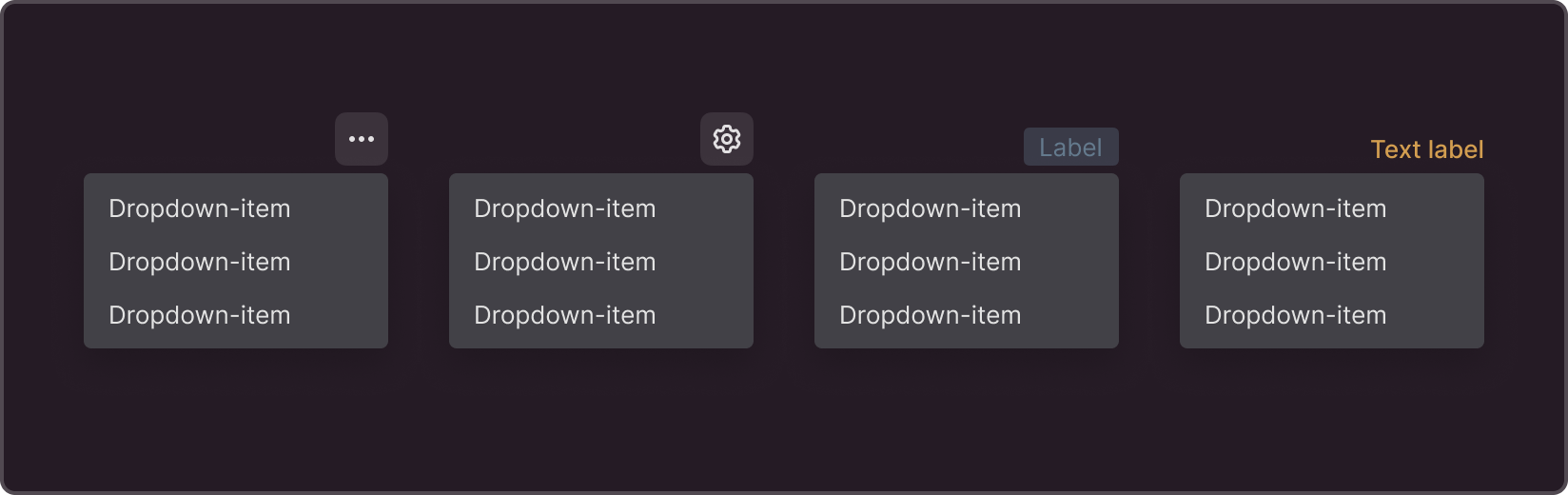1568x495 pixels.
Task: Select middle Dropdown-item under the ellipsis button
Action: pyautogui.click(x=236, y=262)
